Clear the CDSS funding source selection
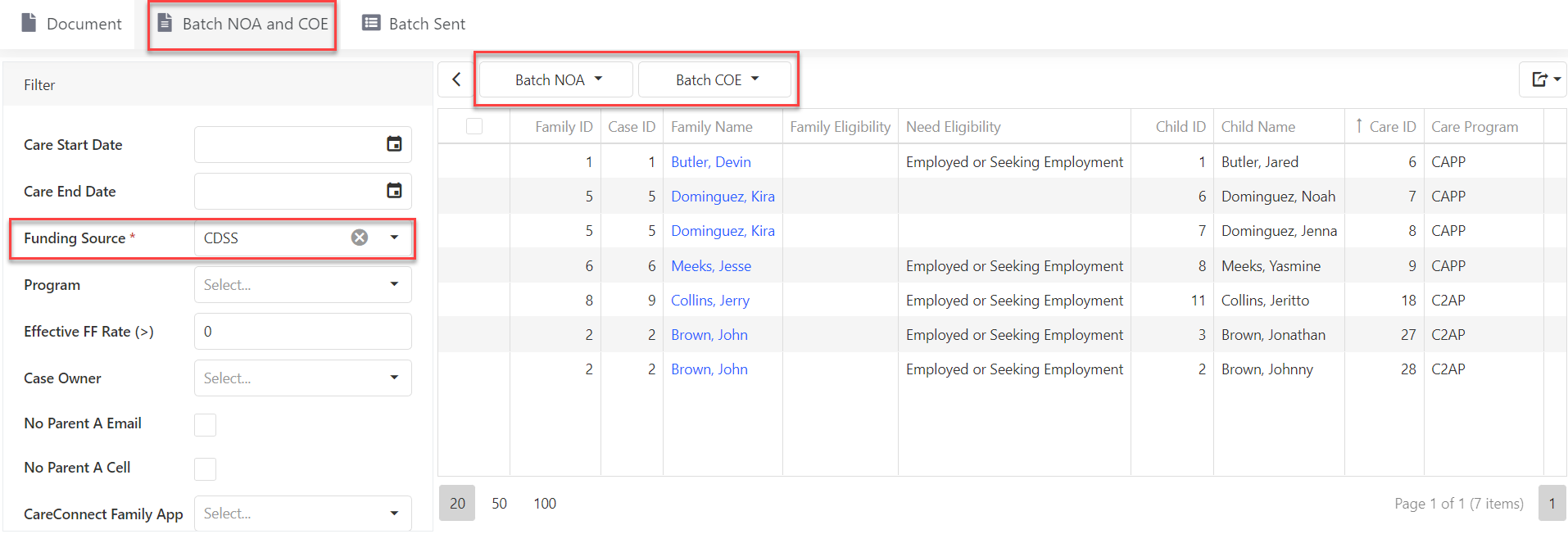 click(x=360, y=238)
